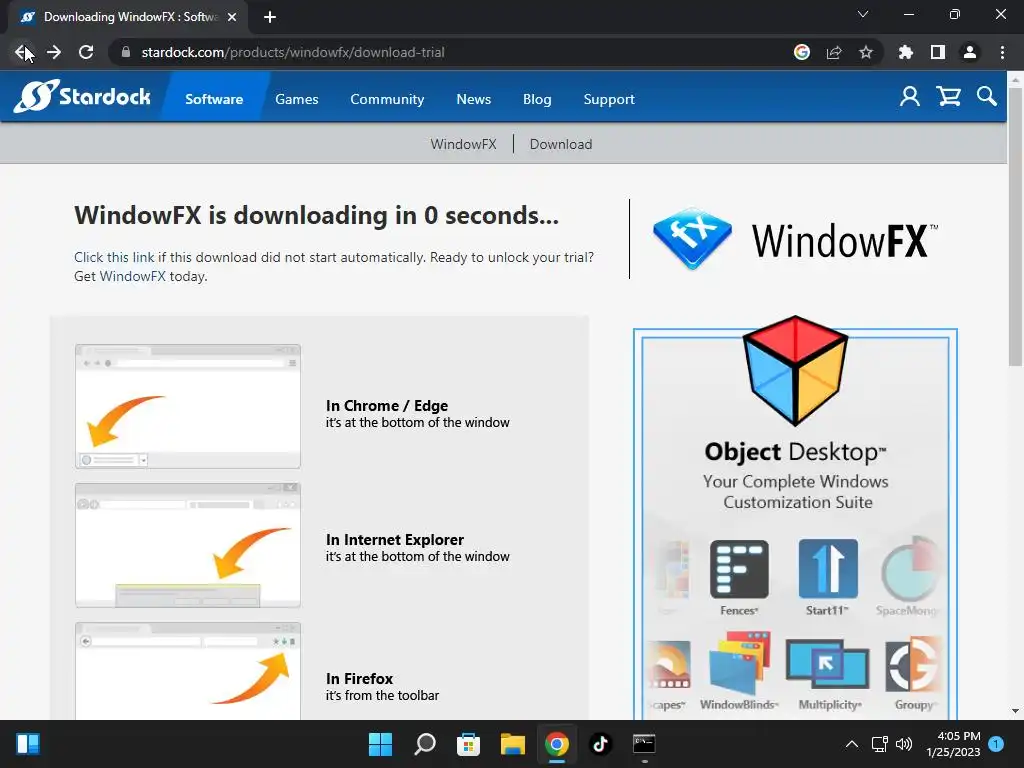Open the Download sub-navigation link
Image resolution: width=1024 pixels, height=768 pixels.
pos(561,144)
